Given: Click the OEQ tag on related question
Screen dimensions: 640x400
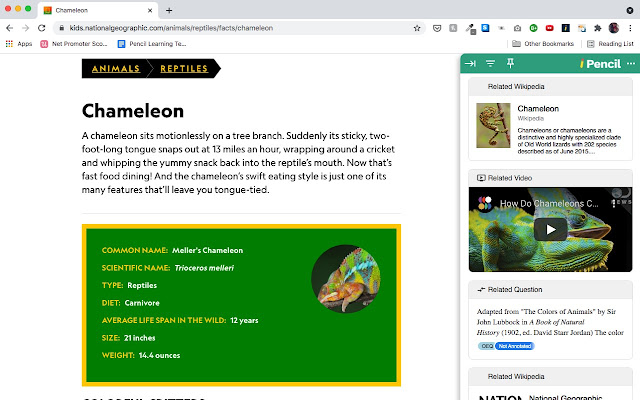Looking at the screenshot, I should 486,346.
